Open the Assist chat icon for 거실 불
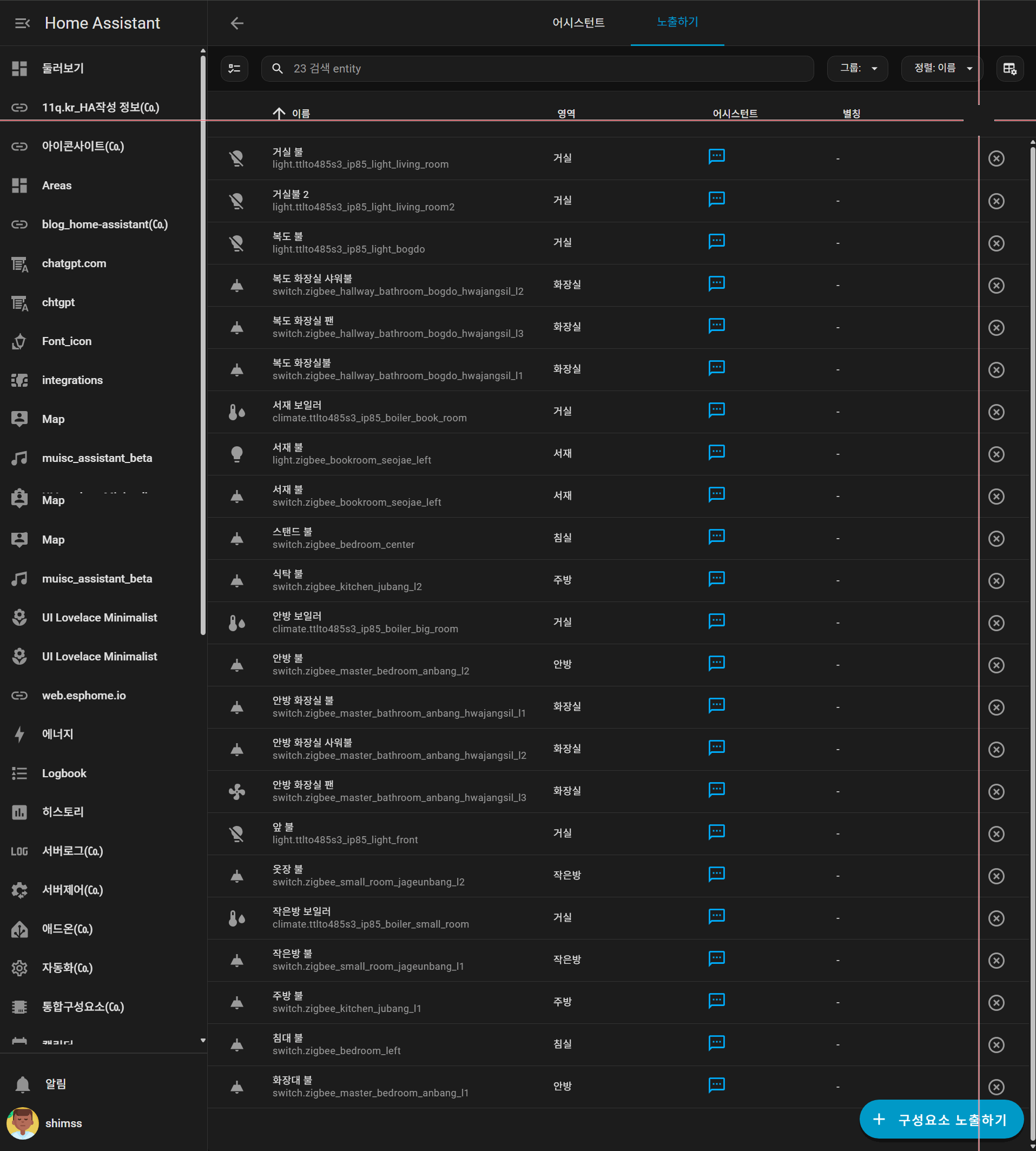This screenshot has width=1036, height=1151. point(716,156)
